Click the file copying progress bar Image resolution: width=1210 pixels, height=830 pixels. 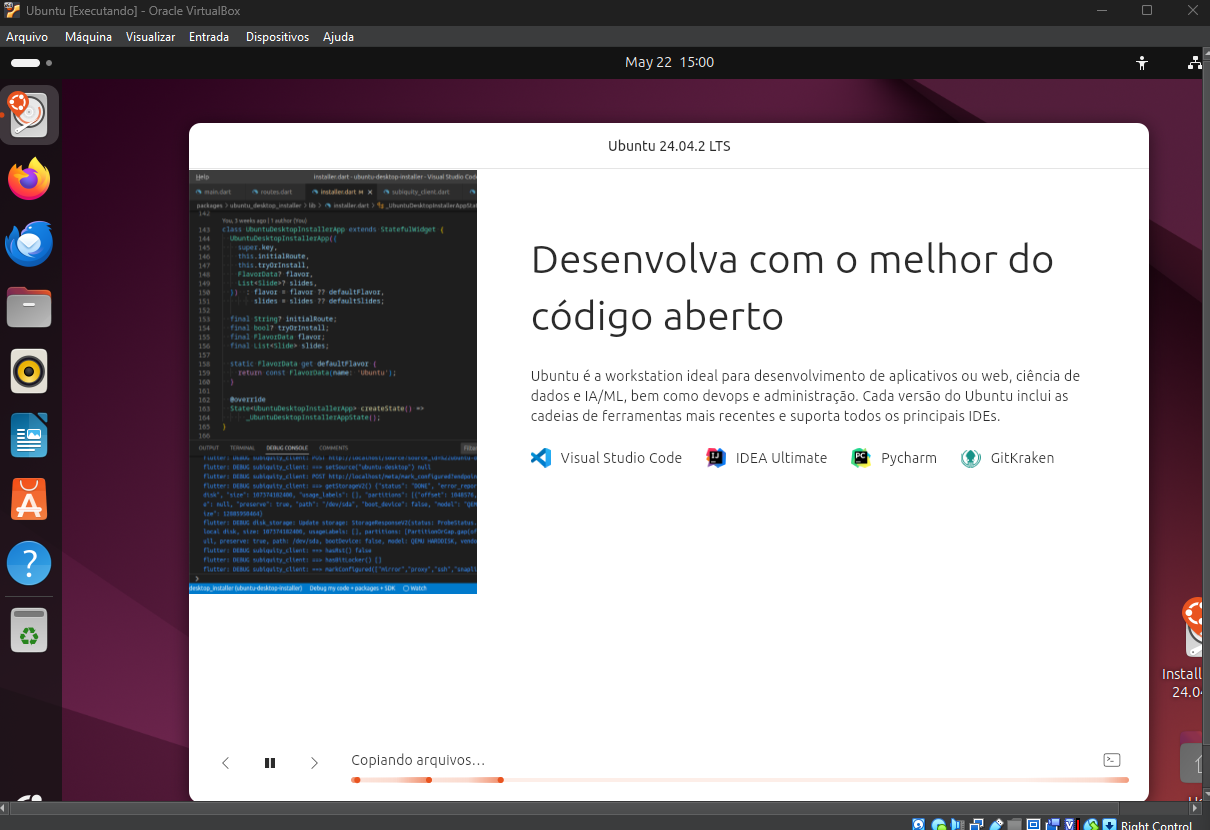pos(740,780)
